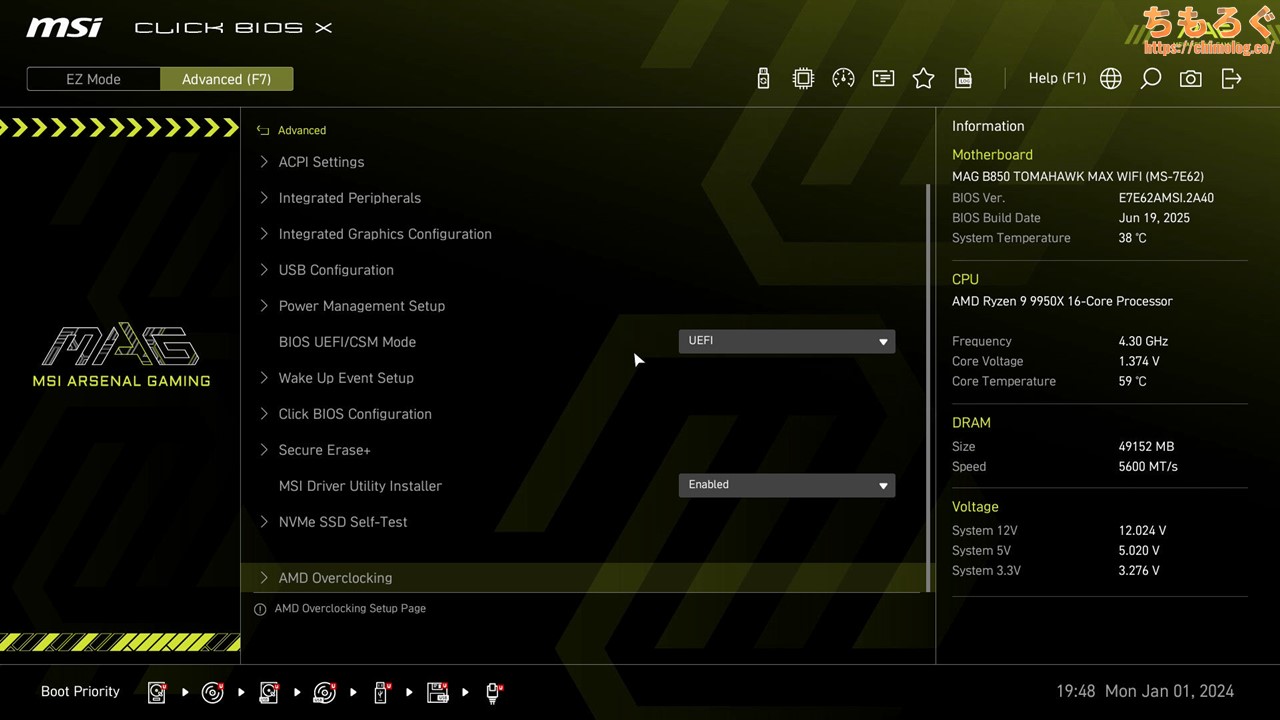Expand the AMD Overclocking submenu
The image size is (1280, 720).
[x=335, y=578]
